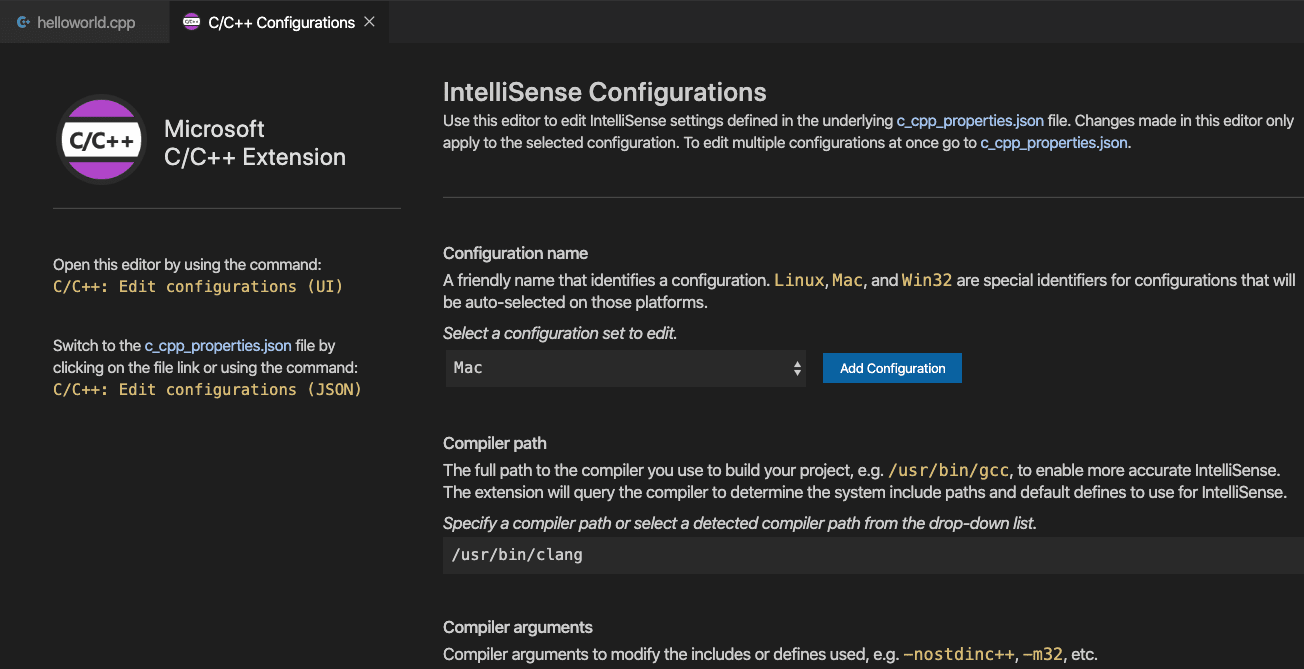The height and width of the screenshot is (669, 1304).
Task: Click the sidebar c_cpp_properties.json file link
Action: click(x=218, y=345)
